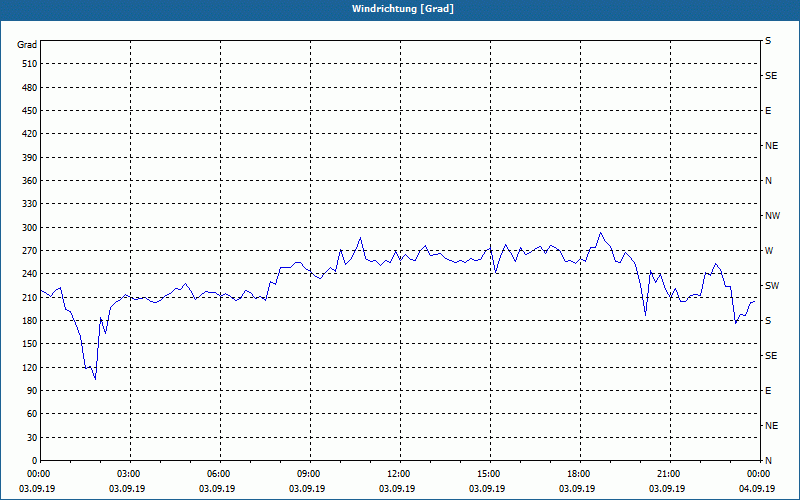800x500 pixels.
Task: Click the 480 value on the degree axis
Action: [x=30, y=88]
